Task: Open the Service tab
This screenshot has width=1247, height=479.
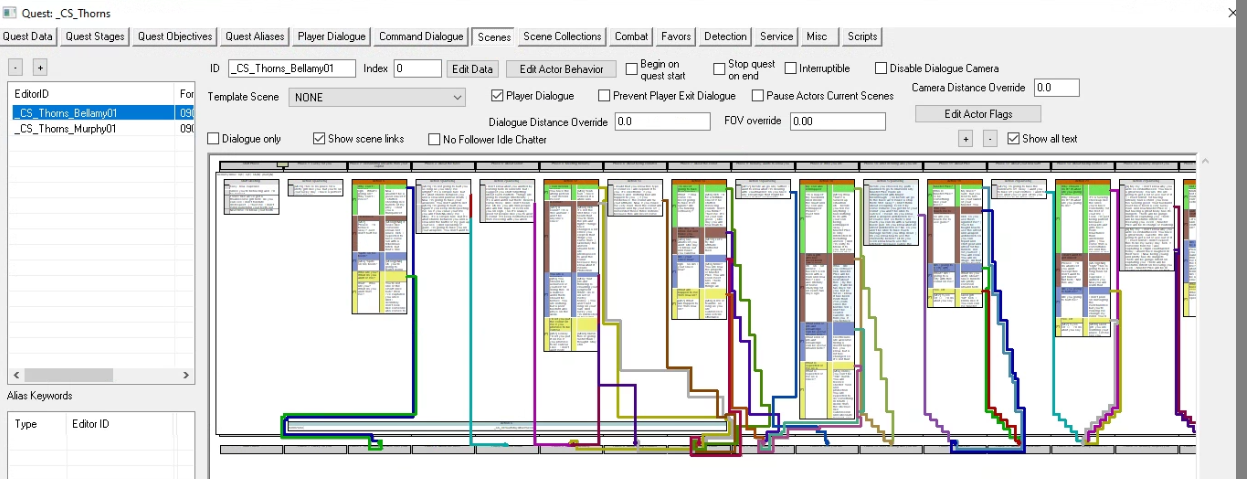Action: pos(776,37)
